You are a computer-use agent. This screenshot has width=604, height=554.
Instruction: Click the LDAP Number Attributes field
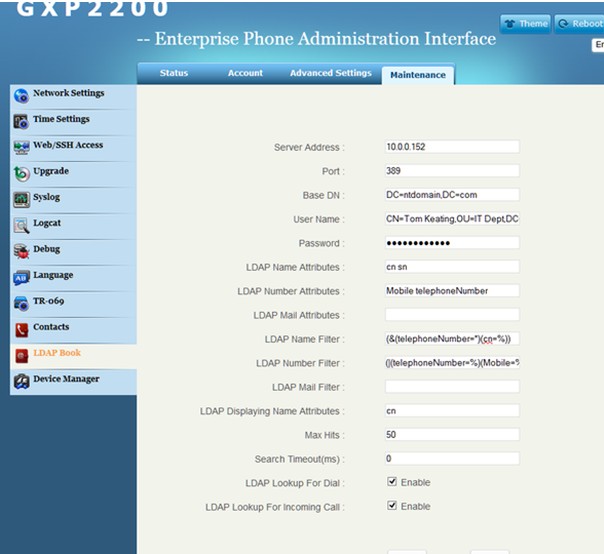452,290
